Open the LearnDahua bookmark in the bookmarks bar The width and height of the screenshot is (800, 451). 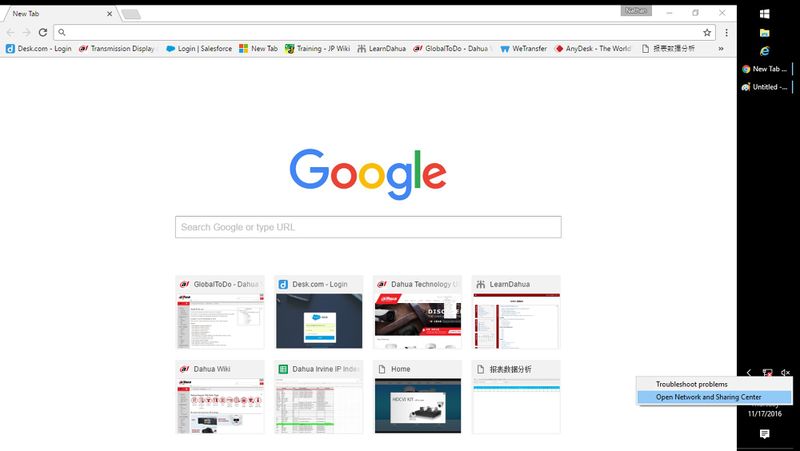(x=381, y=48)
